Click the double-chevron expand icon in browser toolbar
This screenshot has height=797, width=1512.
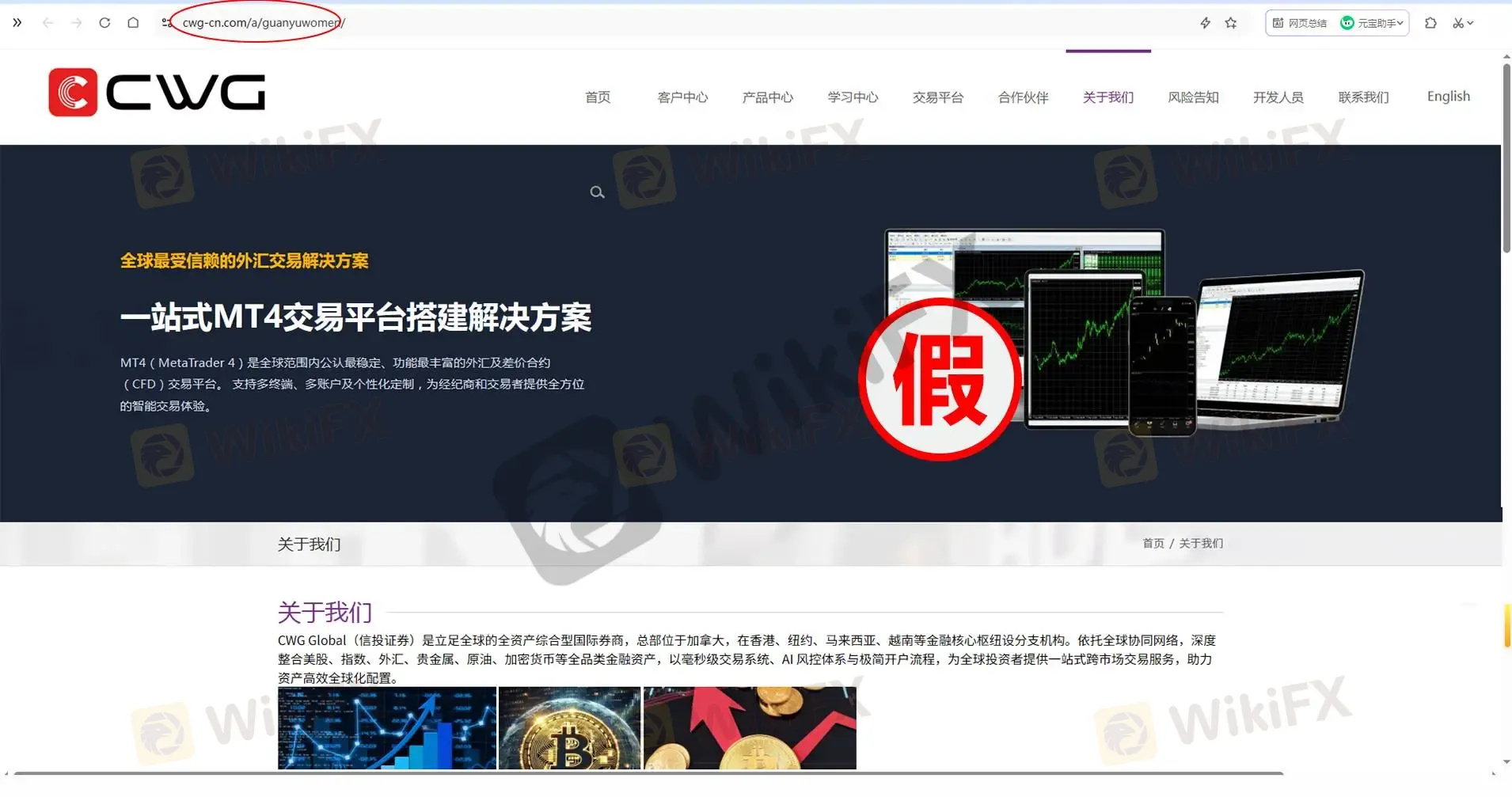pos(17,23)
